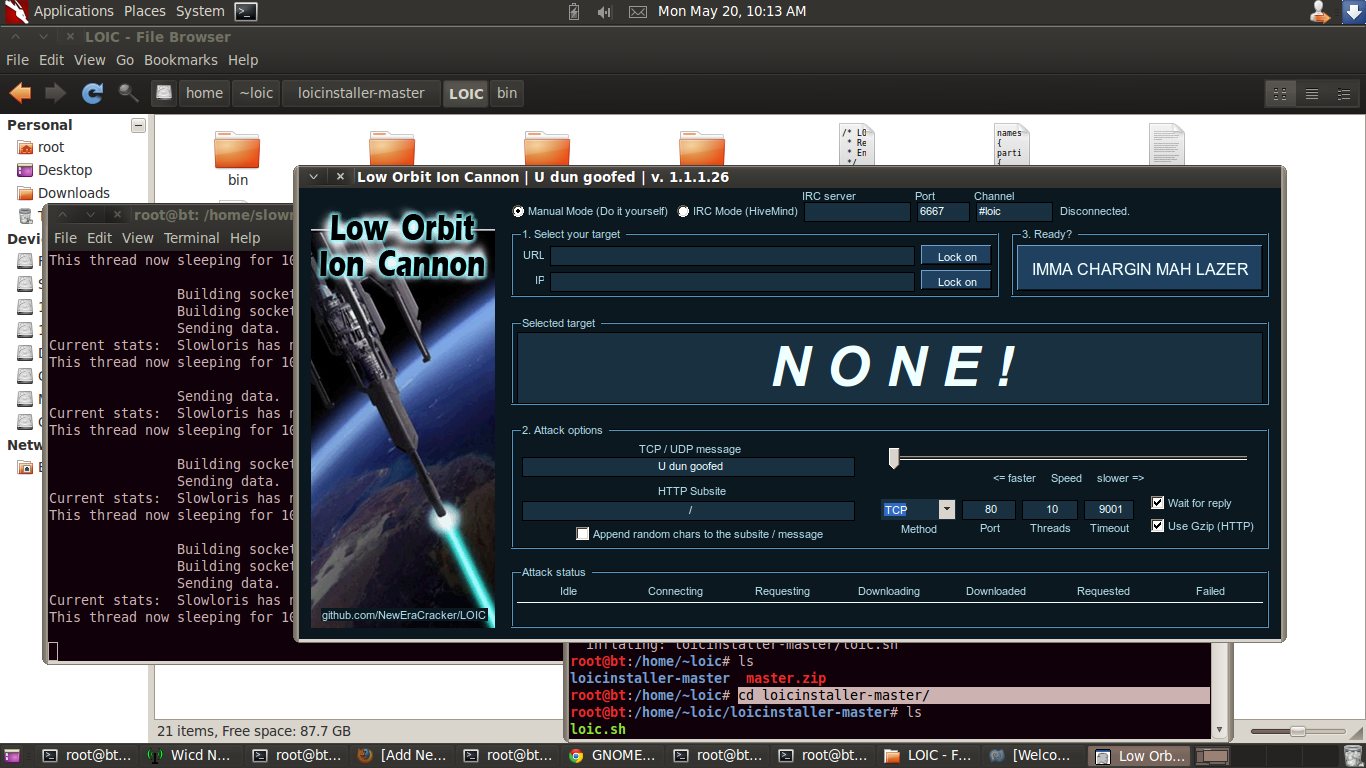The height and width of the screenshot is (768, 1366).
Task: Click the attack speed slider handle
Action: tap(894, 458)
